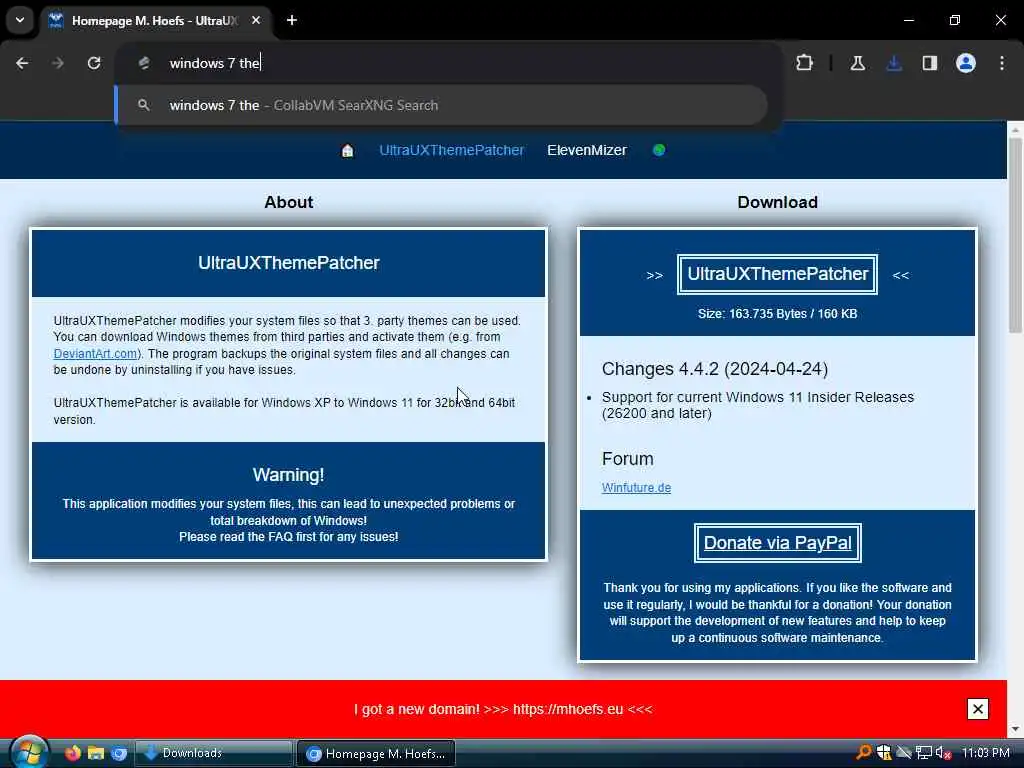The width and height of the screenshot is (1024, 768).
Task: Select the Homepage M. Hoefs tab
Action: [153, 20]
